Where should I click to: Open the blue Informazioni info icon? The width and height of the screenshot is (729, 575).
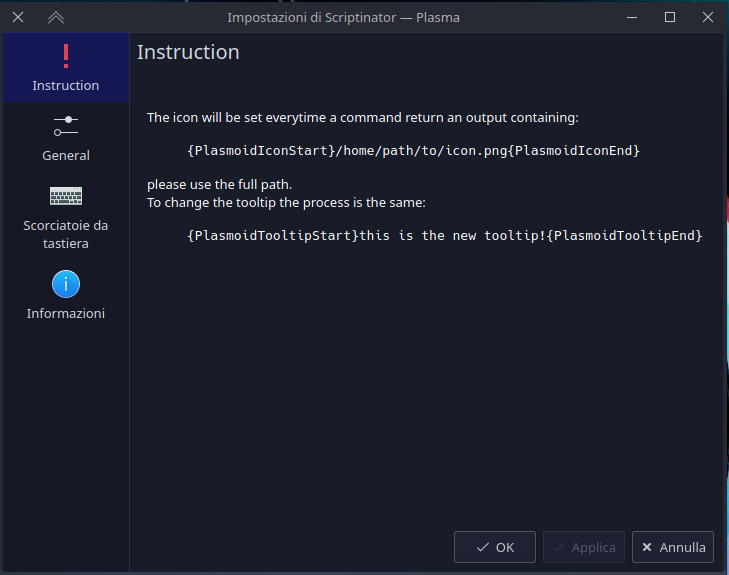point(66,284)
